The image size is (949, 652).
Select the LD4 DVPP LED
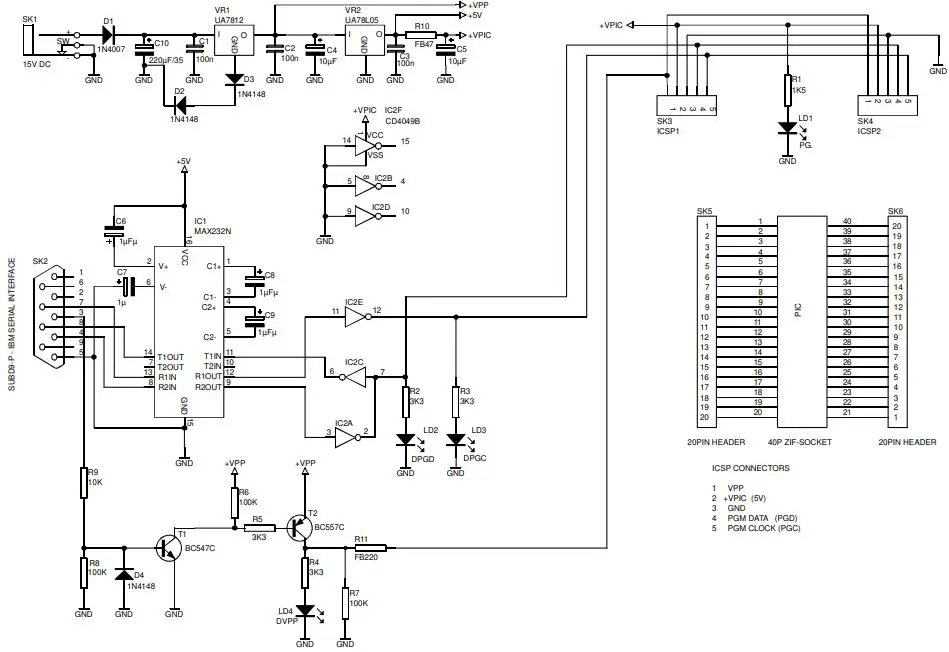tap(304, 611)
